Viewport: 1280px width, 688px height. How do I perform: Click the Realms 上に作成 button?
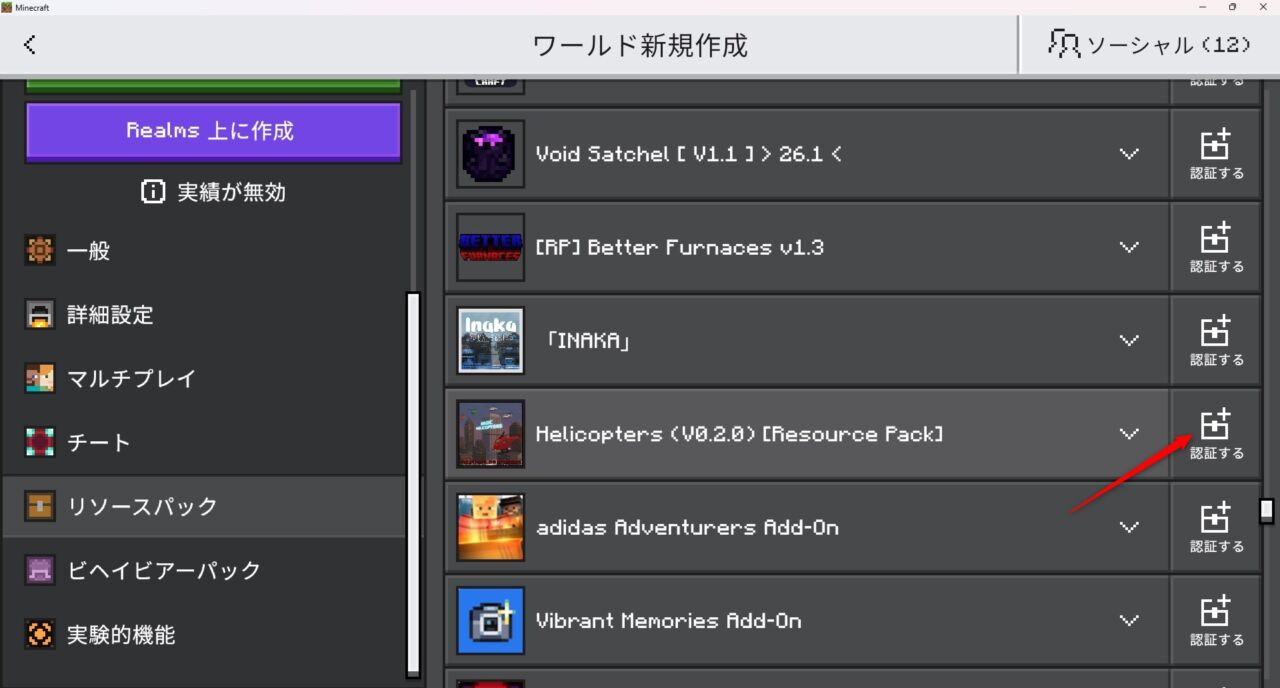pos(213,131)
